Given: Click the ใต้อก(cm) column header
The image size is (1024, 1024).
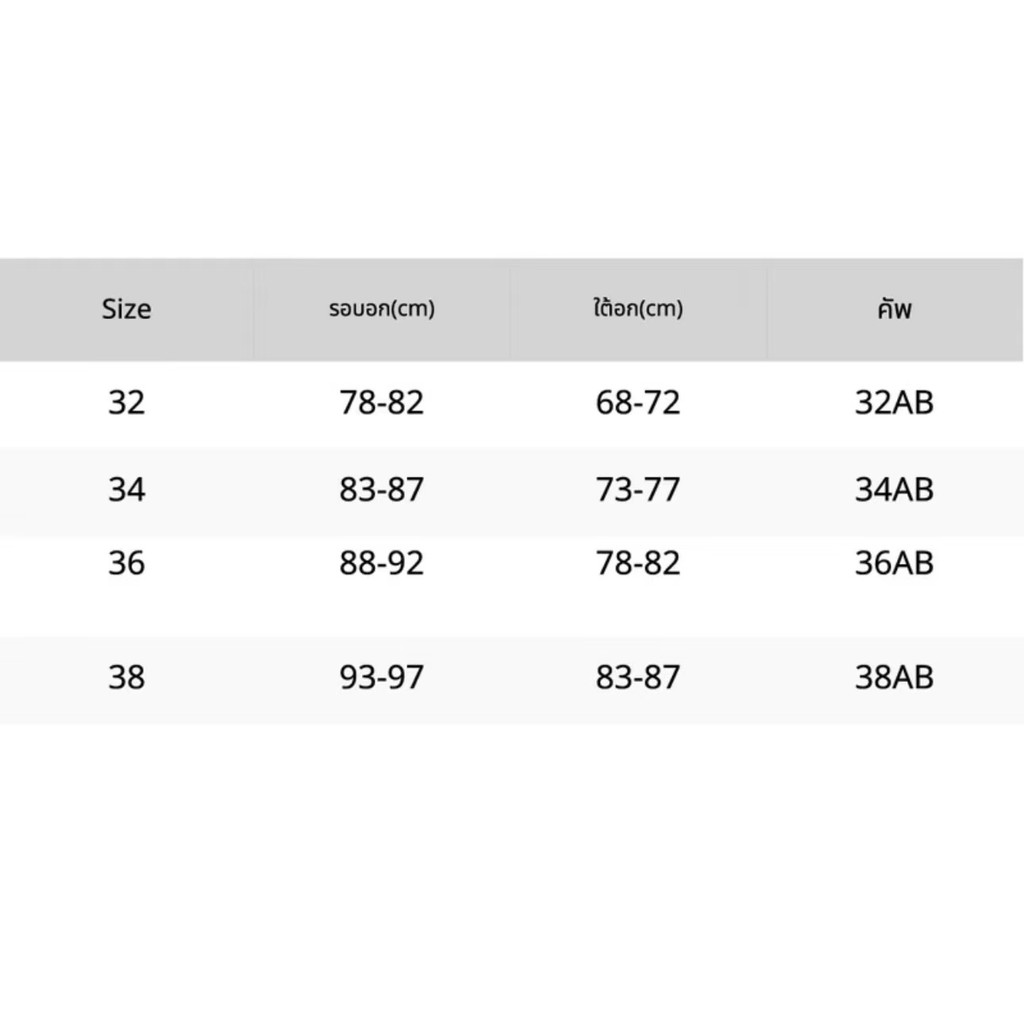Looking at the screenshot, I should pyautogui.click(x=638, y=307).
